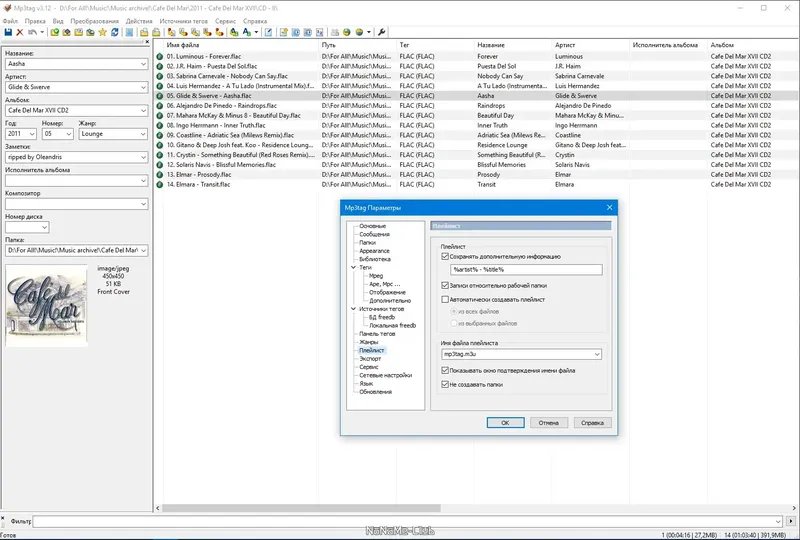Click the blue Refresh arrows icon
Image resolution: width=800 pixels, height=540 pixels.
[x=115, y=32]
